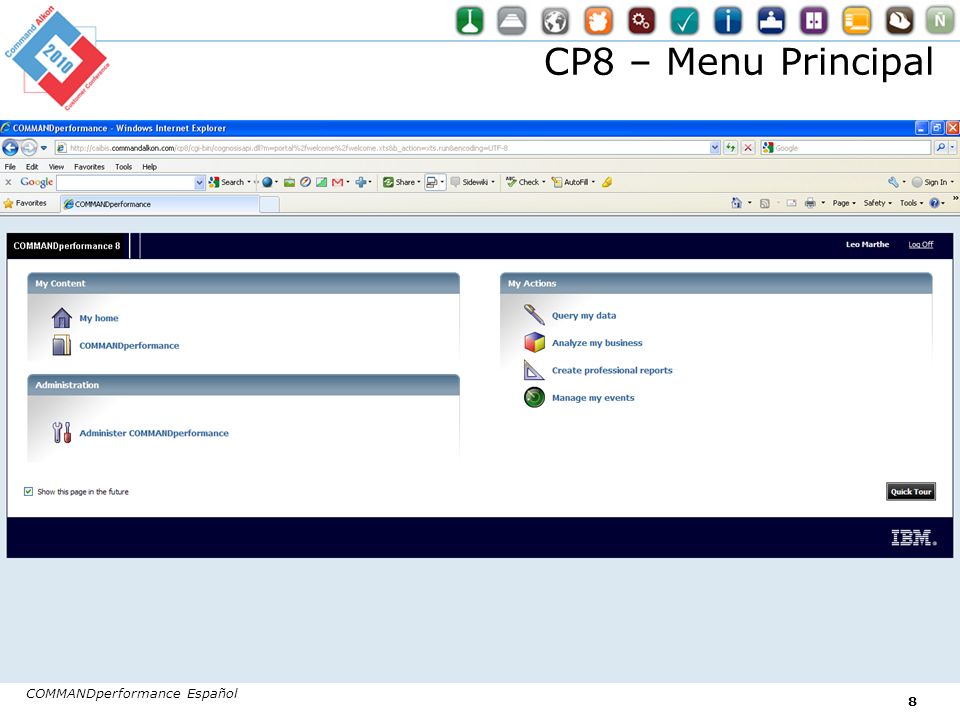Image resolution: width=960 pixels, height=720 pixels.
Task: Open the address bar dropdown arrow
Action: click(714, 148)
